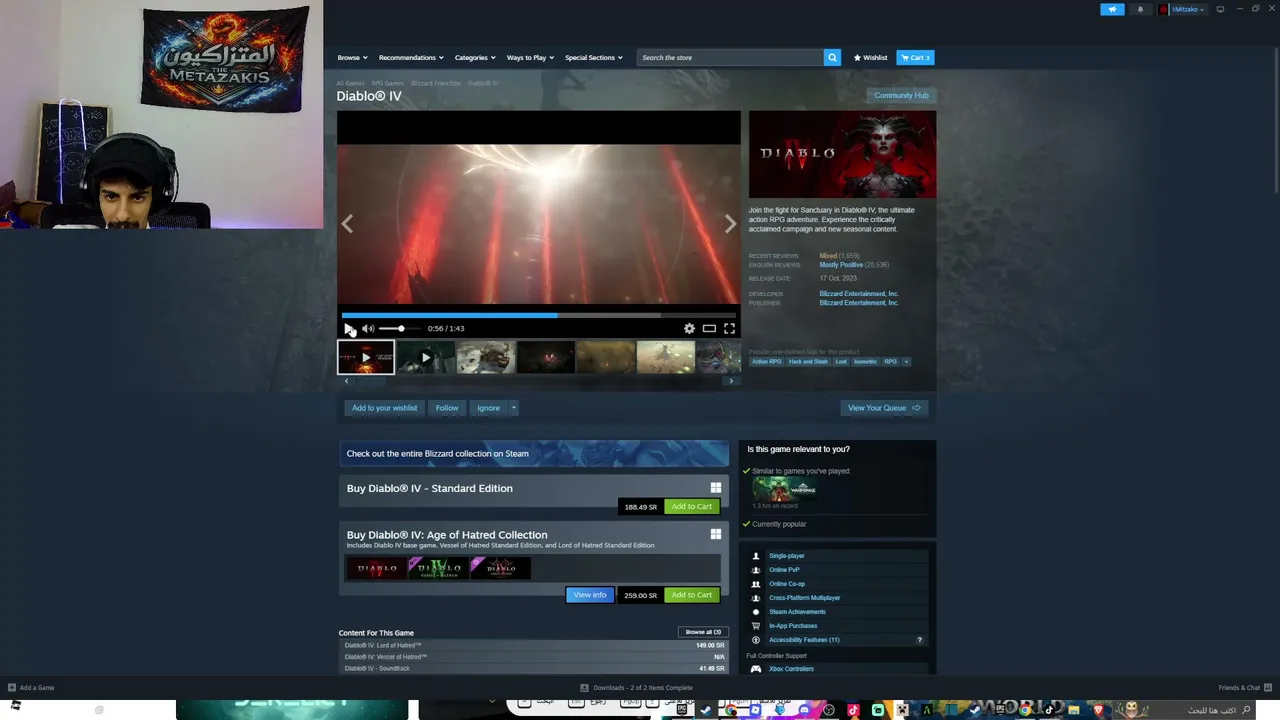Click the Online Co-op feature icon
1280x720 pixels.
[x=756, y=584]
